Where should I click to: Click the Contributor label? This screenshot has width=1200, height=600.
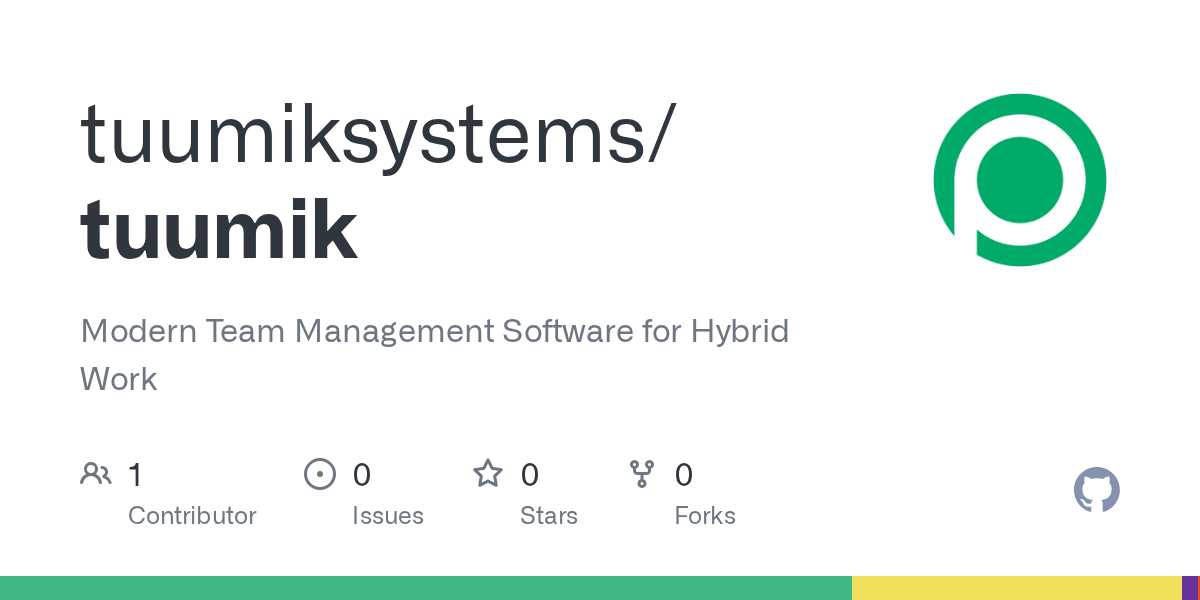tap(192, 516)
